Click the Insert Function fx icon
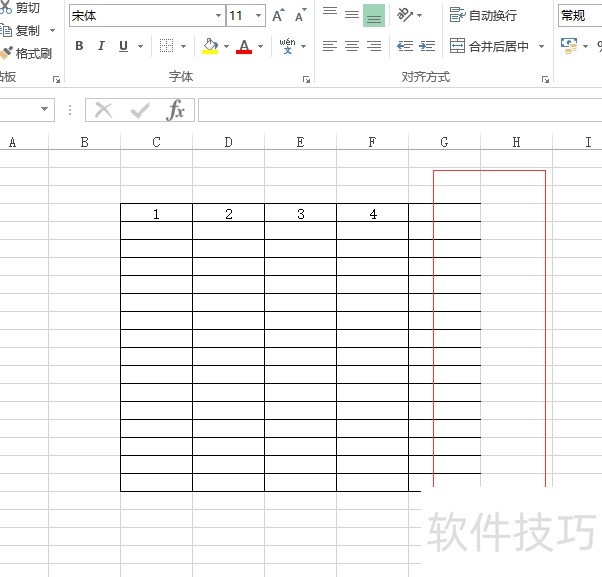Viewport: 602px width, 577px height. tap(175, 110)
